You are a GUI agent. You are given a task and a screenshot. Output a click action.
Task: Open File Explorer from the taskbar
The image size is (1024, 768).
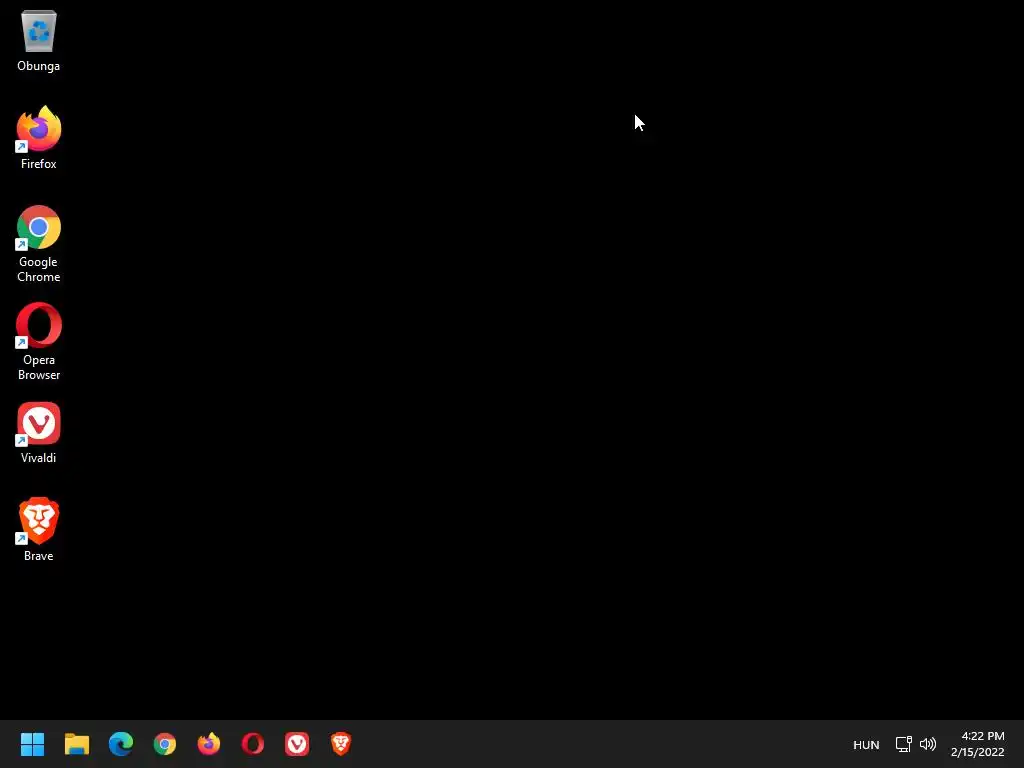[77, 744]
